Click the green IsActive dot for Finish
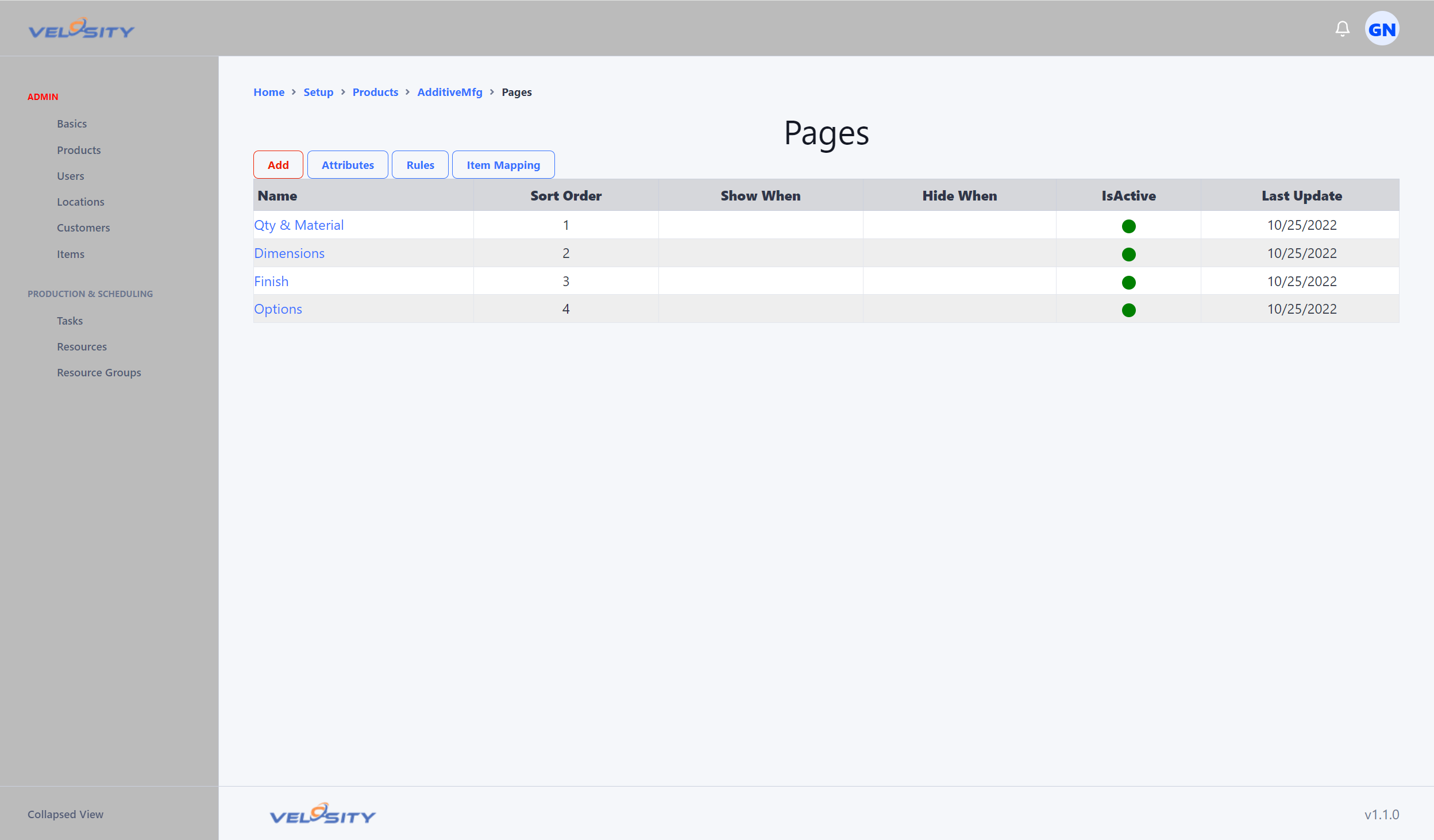Image resolution: width=1434 pixels, height=840 pixels. tap(1128, 282)
